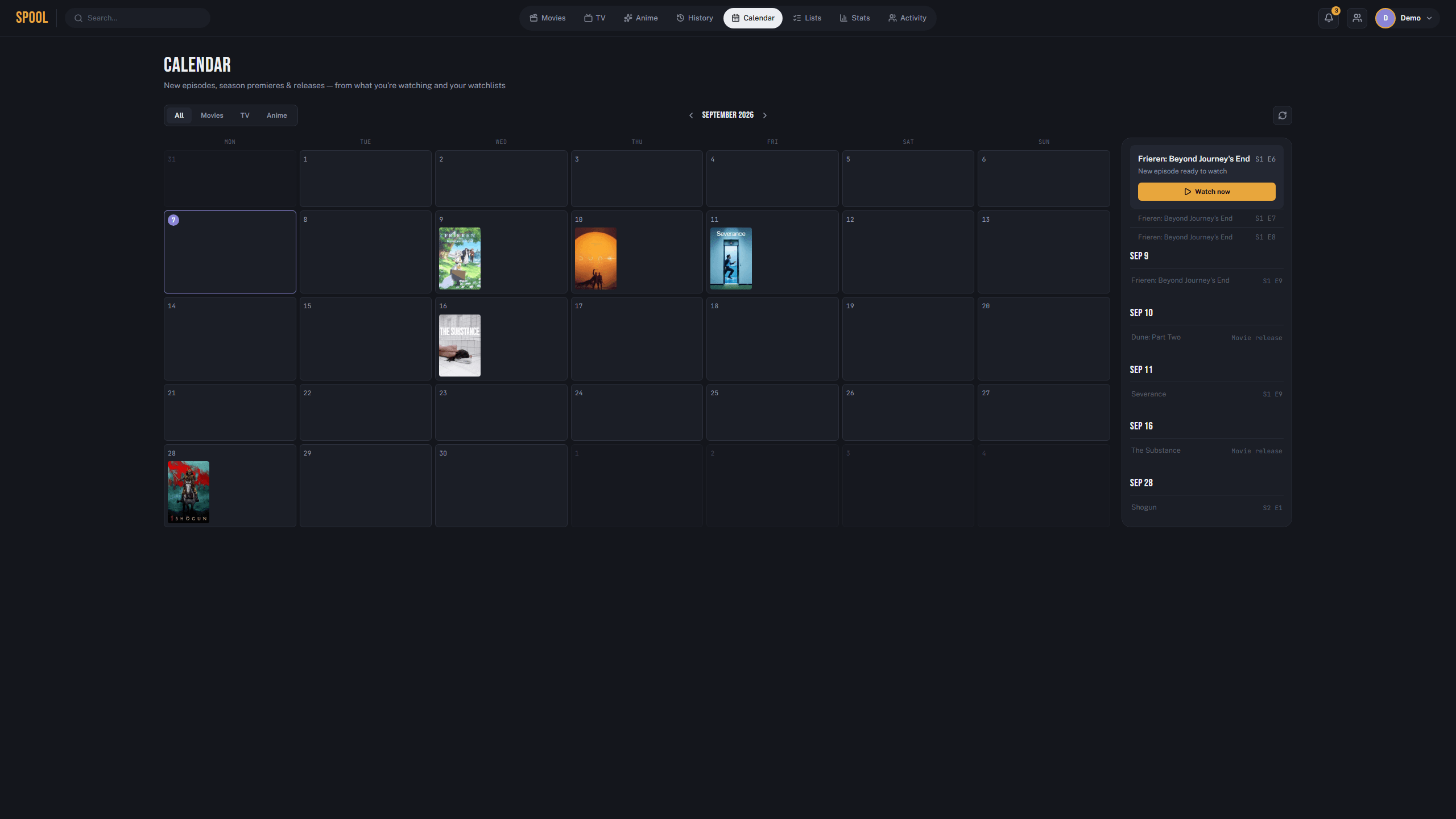Filter calendar by Anime
Screen dimensions: 1456x819
point(277,115)
